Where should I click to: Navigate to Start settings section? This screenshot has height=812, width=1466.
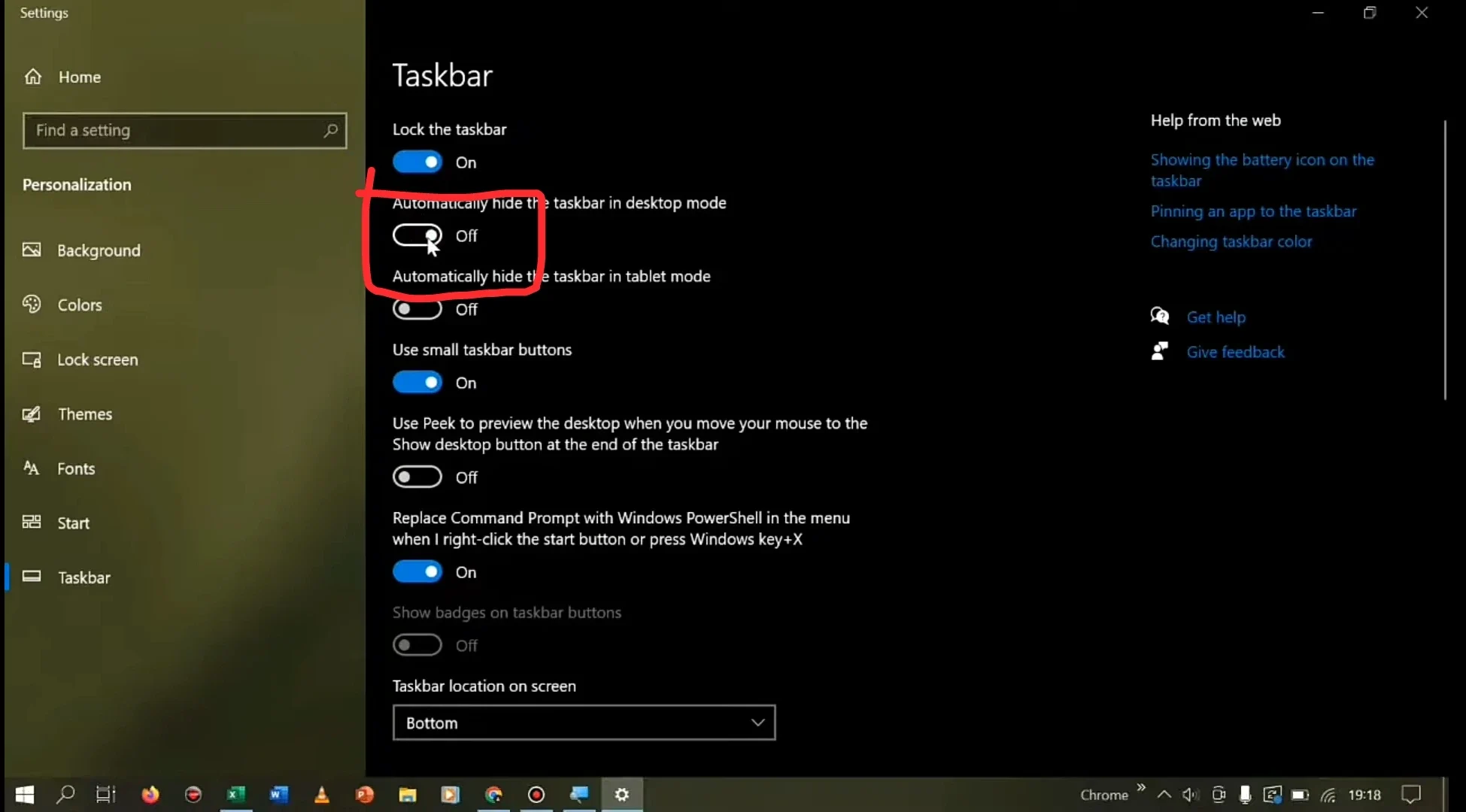(x=74, y=522)
